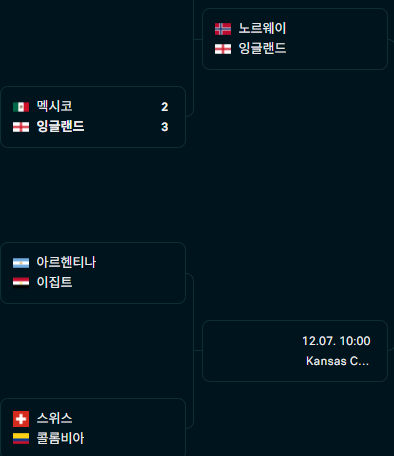394x456 pixels.
Task: Click the Mexico flag icon
Action: coord(21,107)
